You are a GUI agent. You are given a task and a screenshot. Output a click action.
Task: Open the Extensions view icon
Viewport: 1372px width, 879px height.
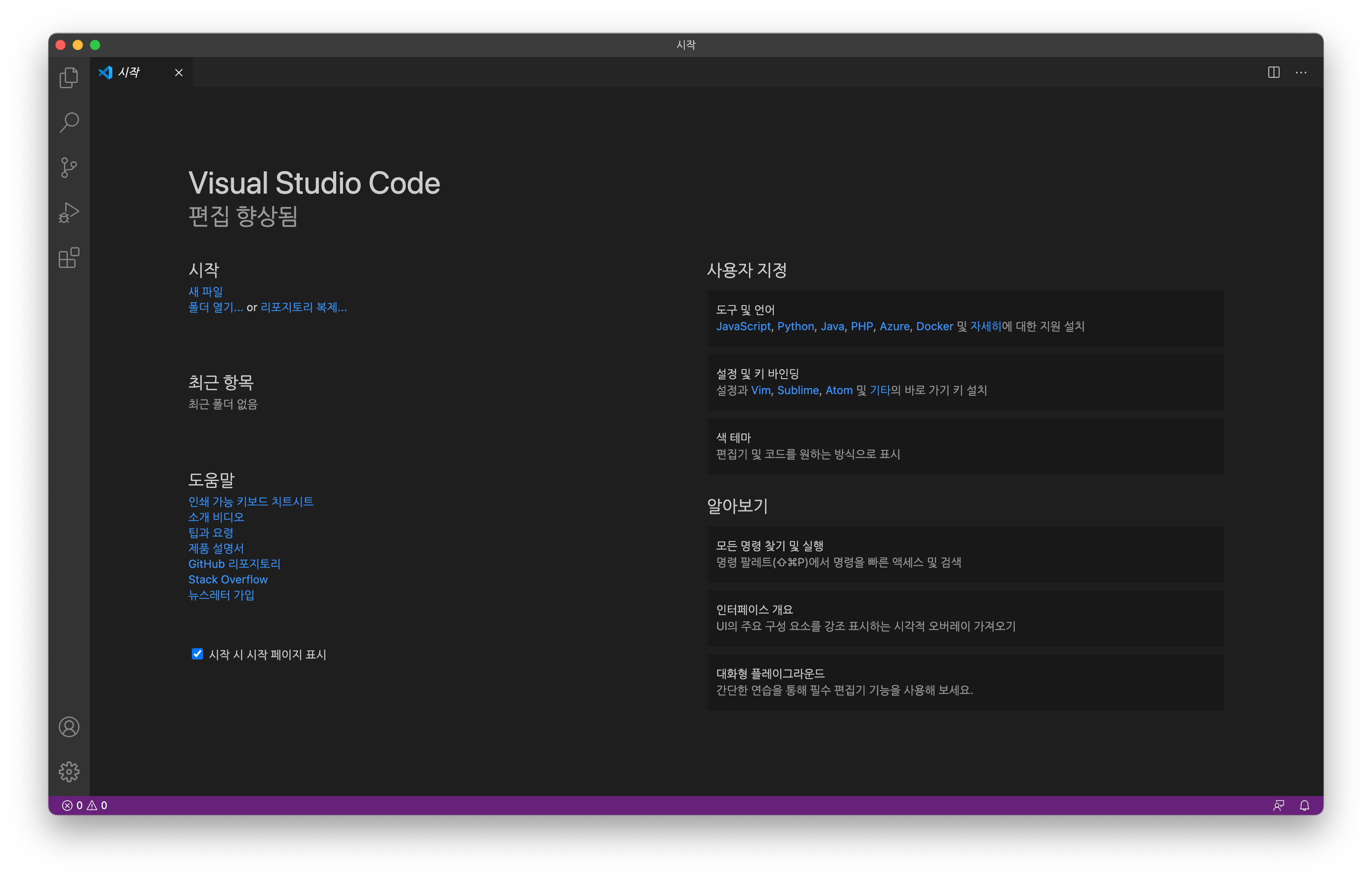69,258
